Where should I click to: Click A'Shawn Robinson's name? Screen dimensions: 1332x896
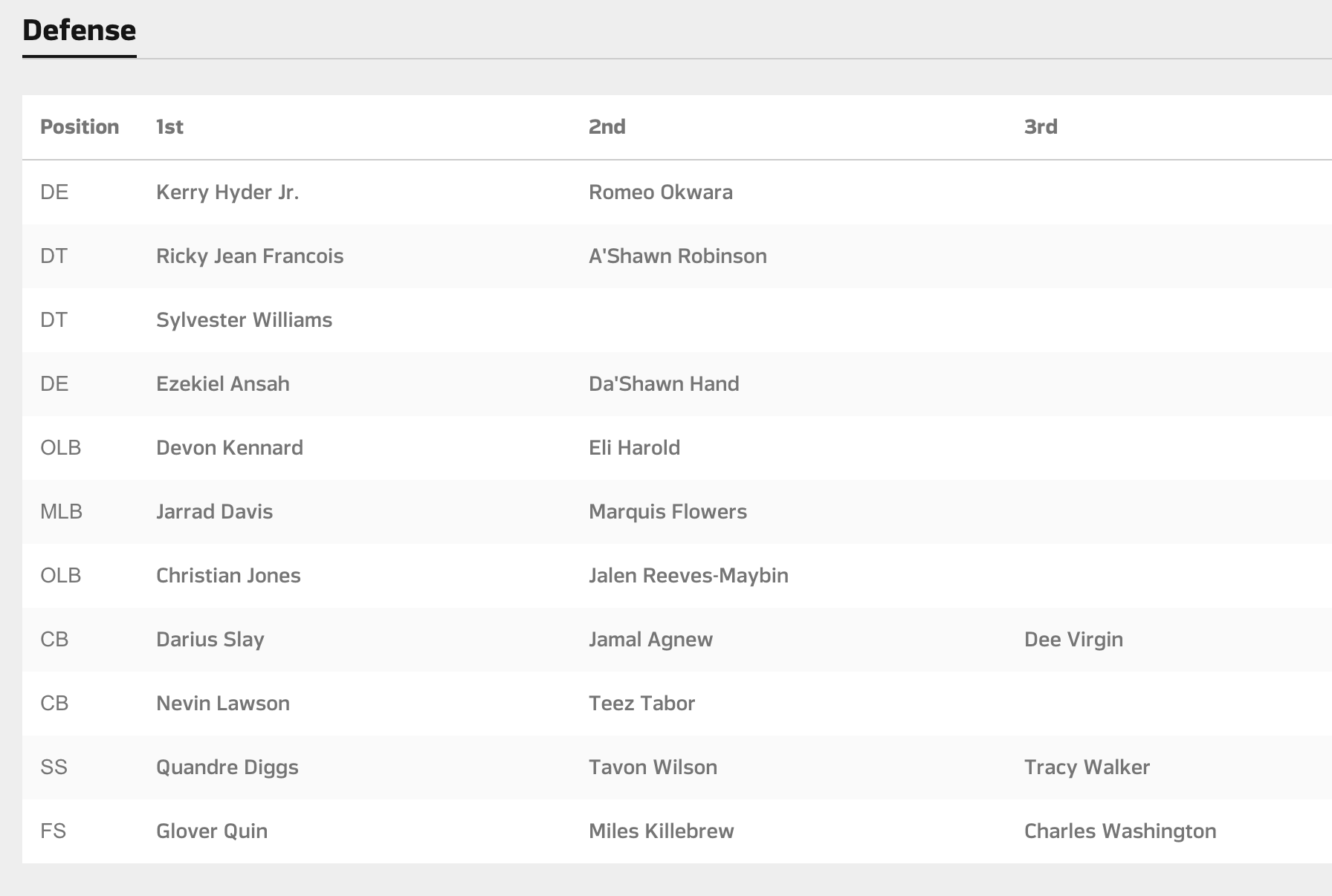(677, 256)
